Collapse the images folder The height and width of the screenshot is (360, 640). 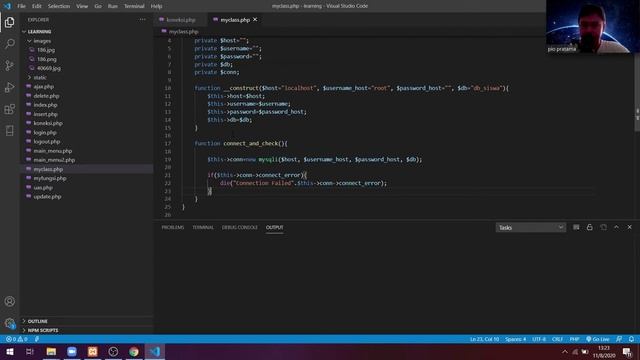pyautogui.click(x=42, y=41)
